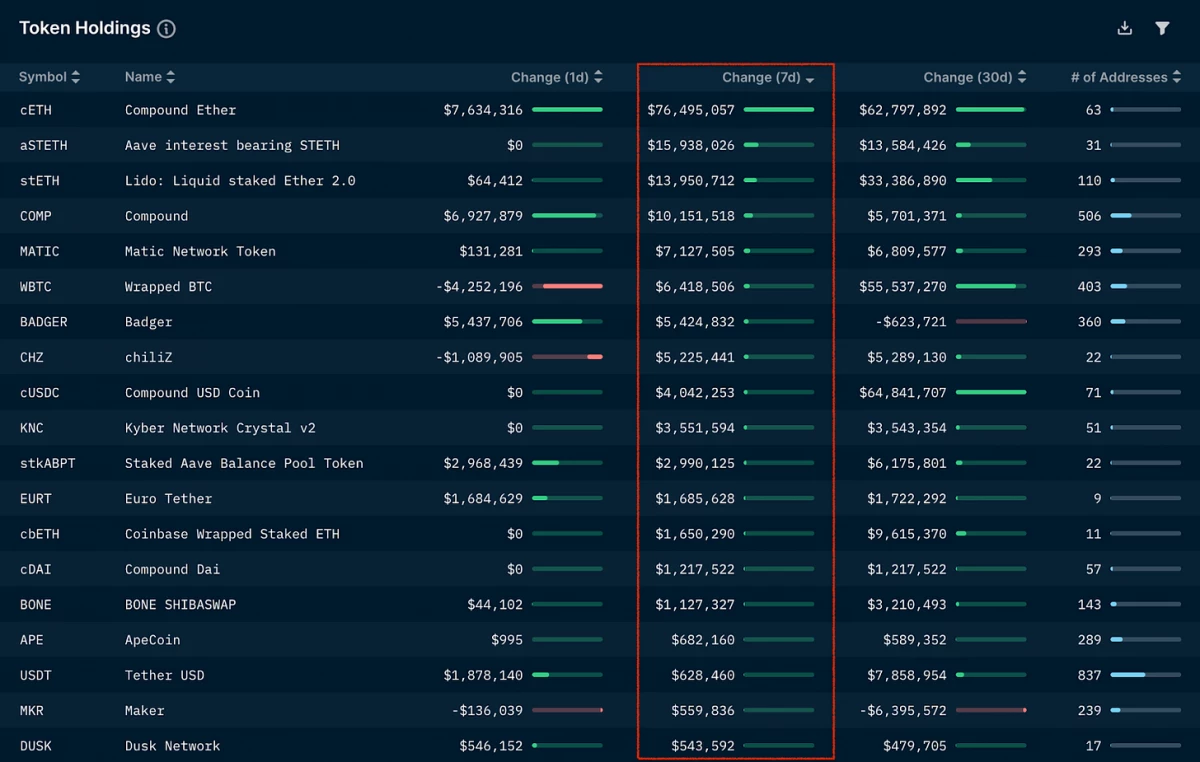The width and height of the screenshot is (1200, 762).
Task: Select the cUSDC symbol cell
Action: 40,393
